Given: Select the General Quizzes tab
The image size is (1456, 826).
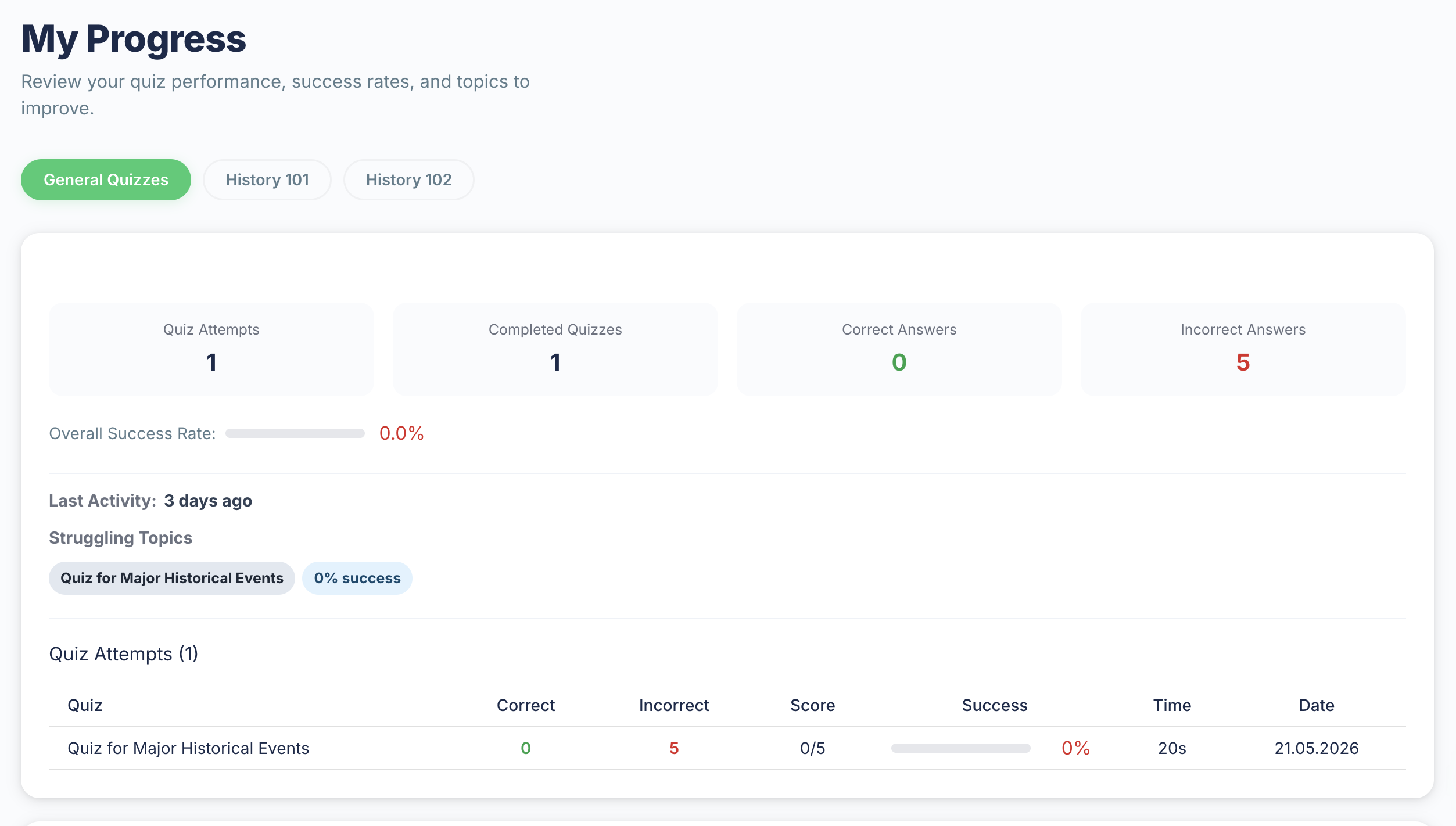Looking at the screenshot, I should 106,179.
